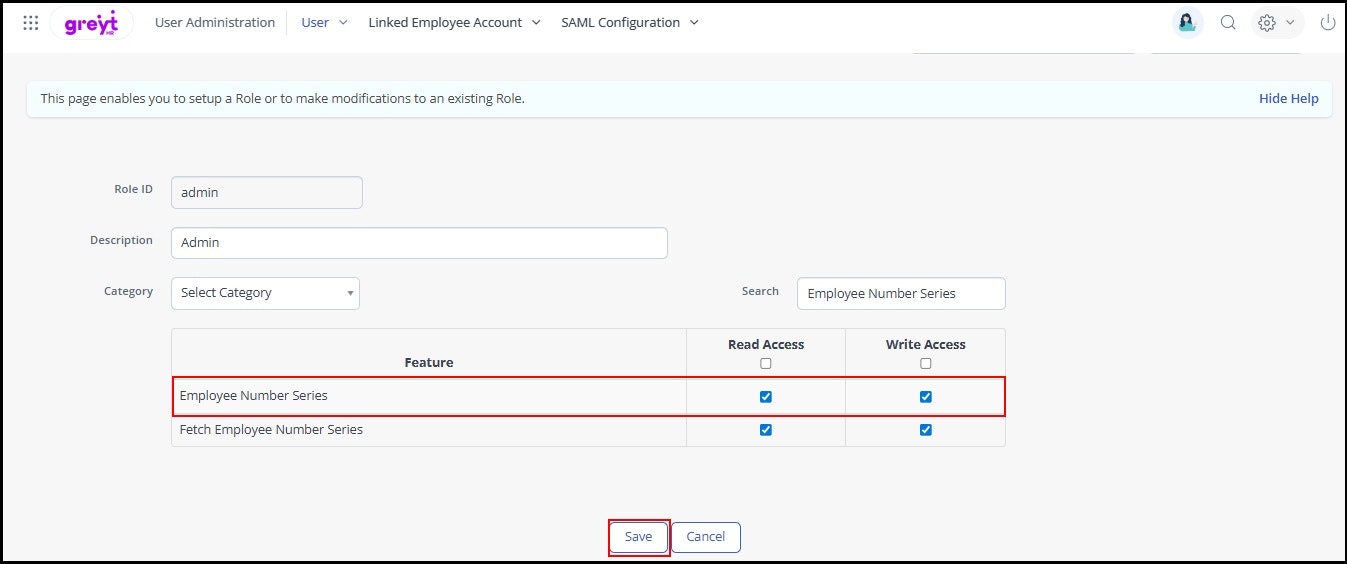Toggle Read Access for Employee Number Series

pyautogui.click(x=766, y=397)
